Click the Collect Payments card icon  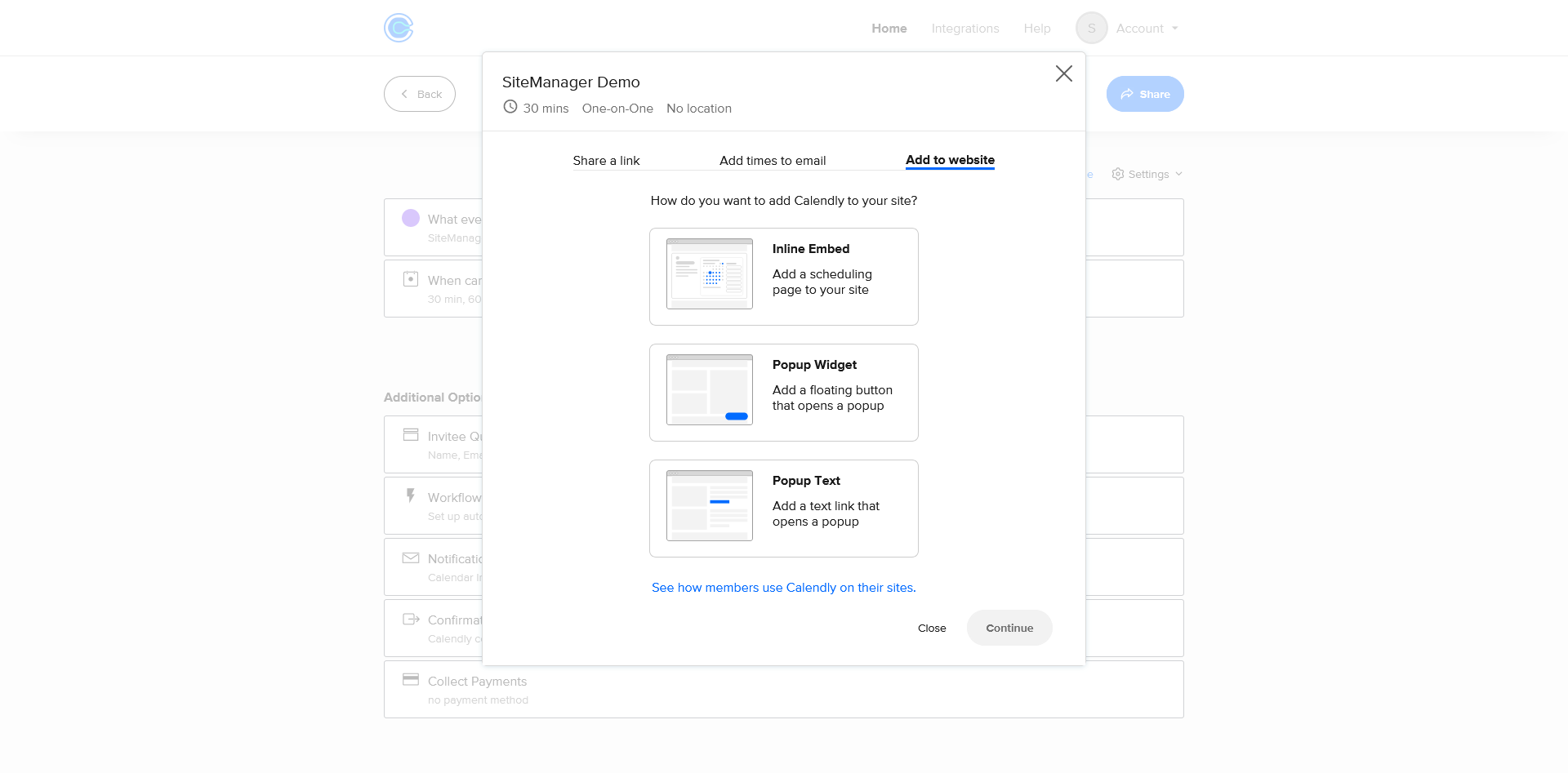coord(411,679)
